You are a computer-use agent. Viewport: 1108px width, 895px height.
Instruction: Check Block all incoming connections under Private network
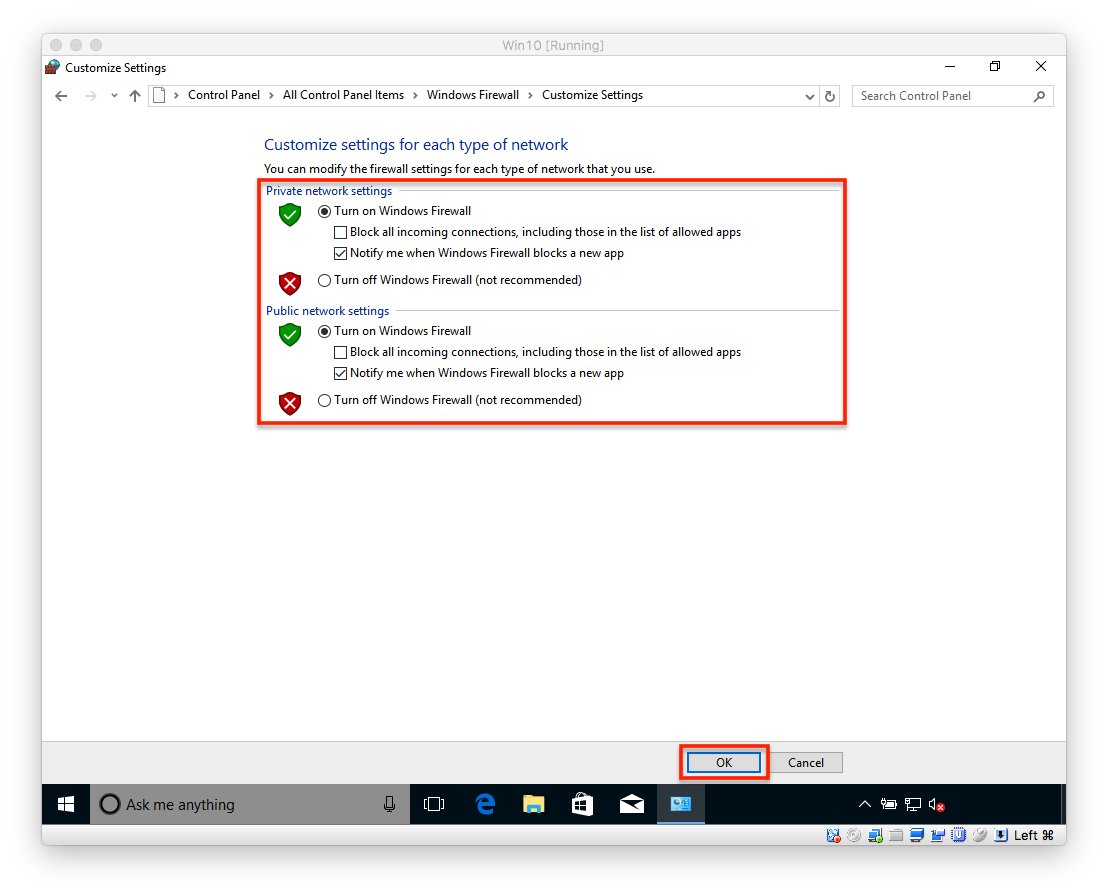[341, 232]
